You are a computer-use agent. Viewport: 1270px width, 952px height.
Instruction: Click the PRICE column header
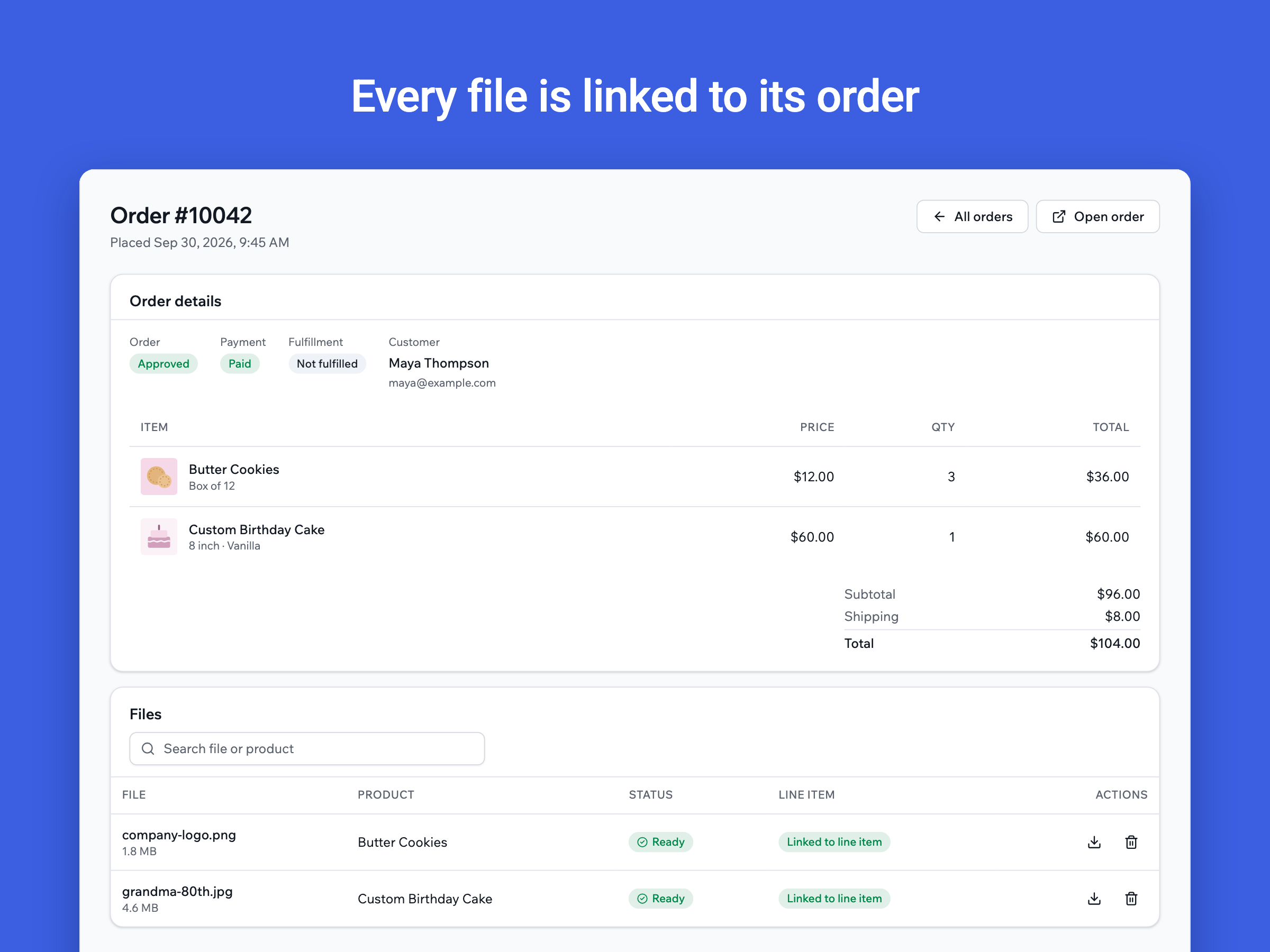[817, 427]
